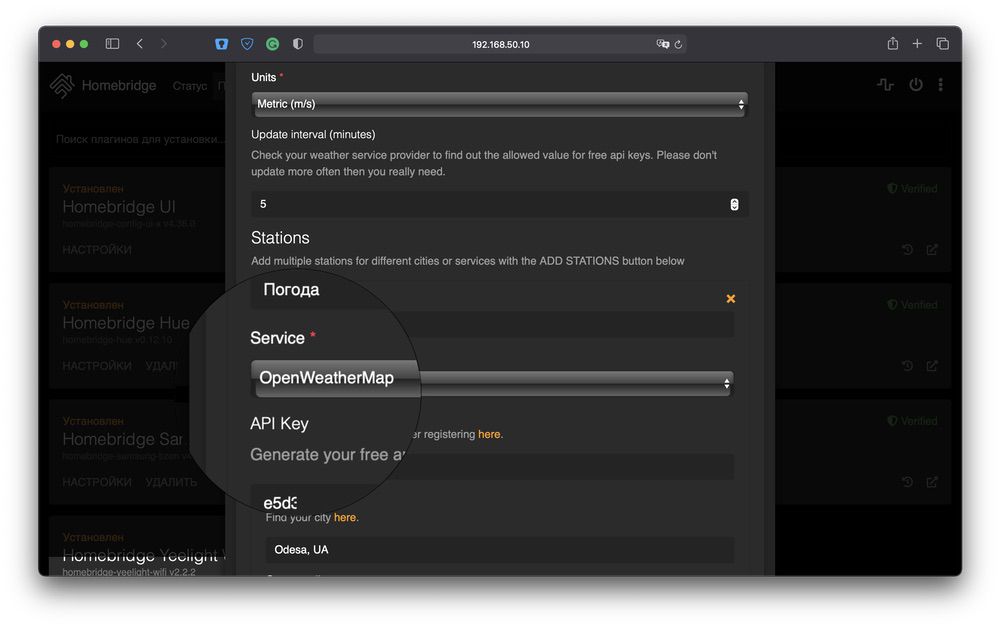The image size is (1000, 627).
Task: Open НАСТРОЙКИ for Homebridge Samsung plugin
Action: click(x=97, y=482)
